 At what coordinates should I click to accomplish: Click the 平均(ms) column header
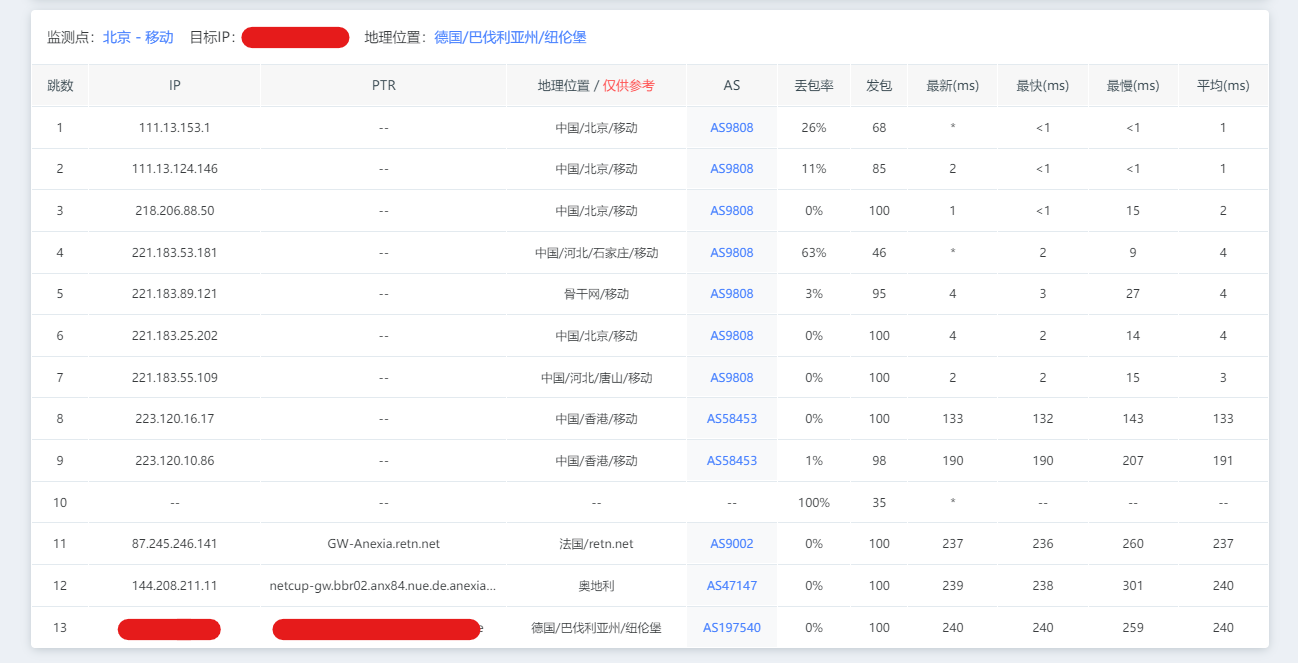(1223, 86)
